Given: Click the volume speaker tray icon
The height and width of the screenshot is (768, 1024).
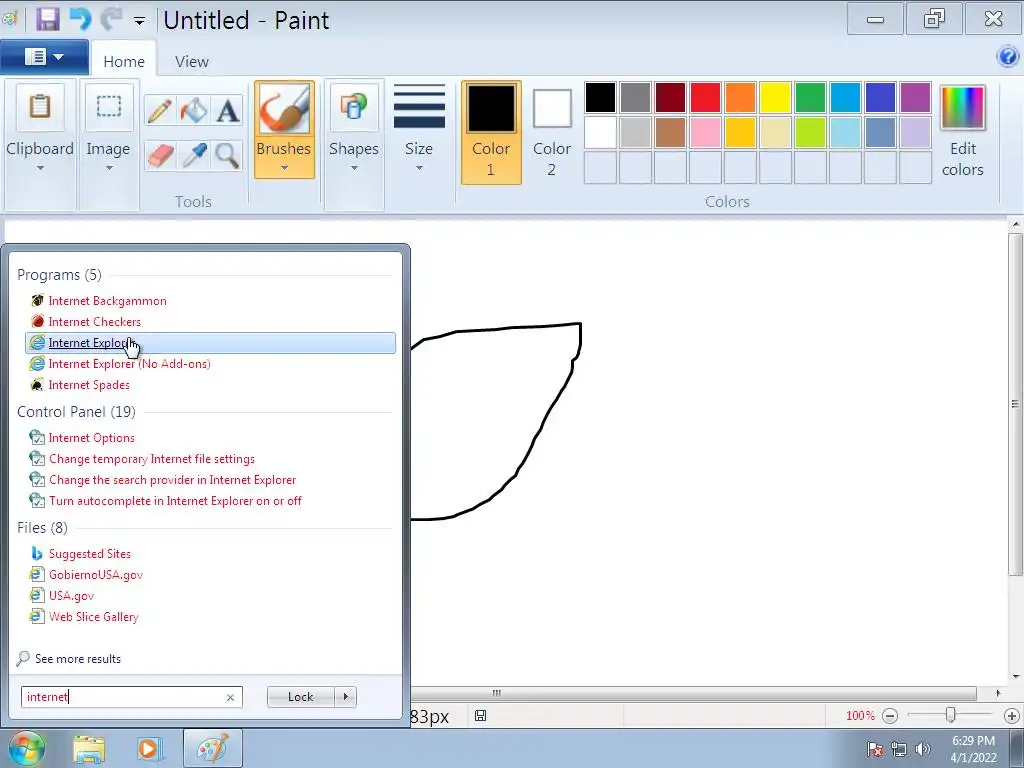Looking at the screenshot, I should coord(922,749).
